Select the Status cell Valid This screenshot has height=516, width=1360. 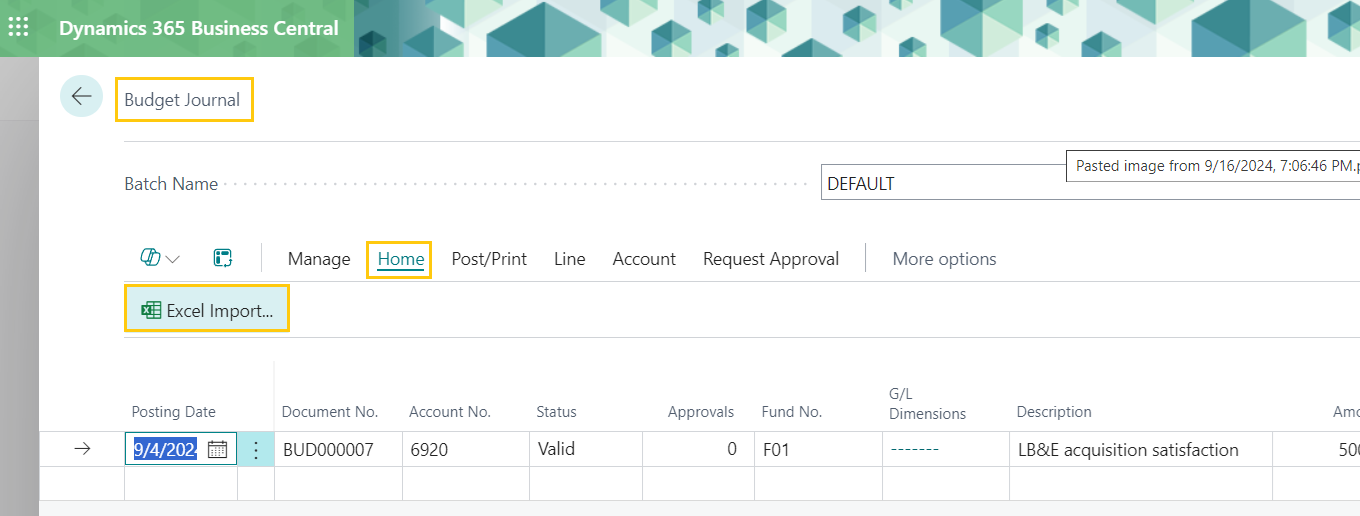tap(585, 450)
